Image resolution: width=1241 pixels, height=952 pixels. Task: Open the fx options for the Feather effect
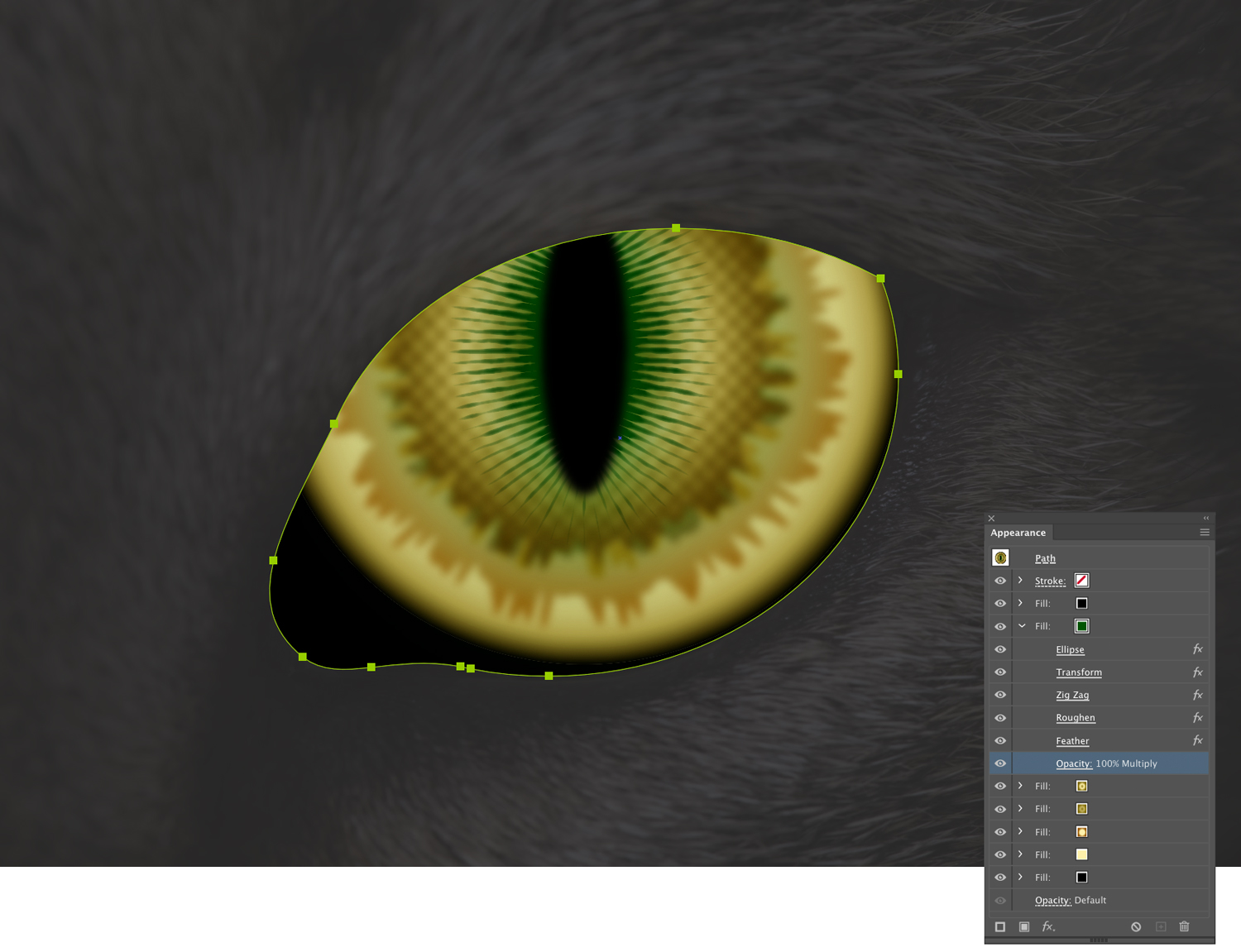coord(1198,740)
